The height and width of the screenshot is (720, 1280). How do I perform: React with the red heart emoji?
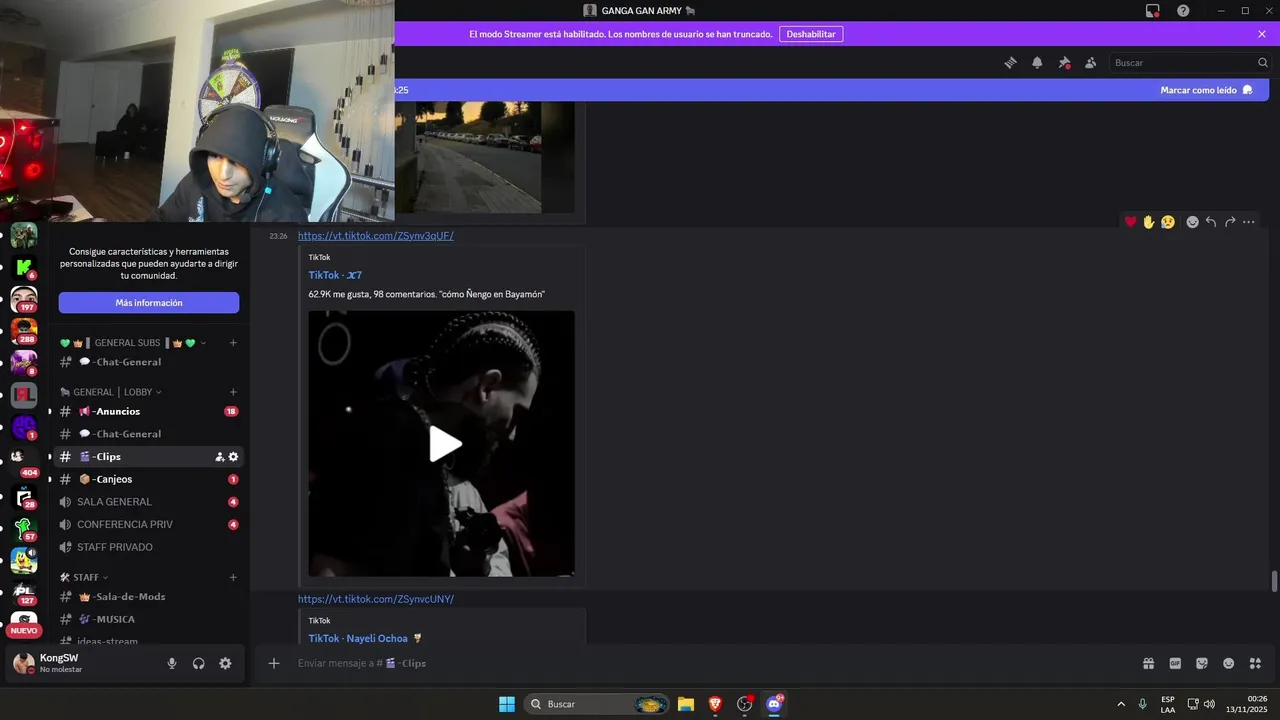1131,222
